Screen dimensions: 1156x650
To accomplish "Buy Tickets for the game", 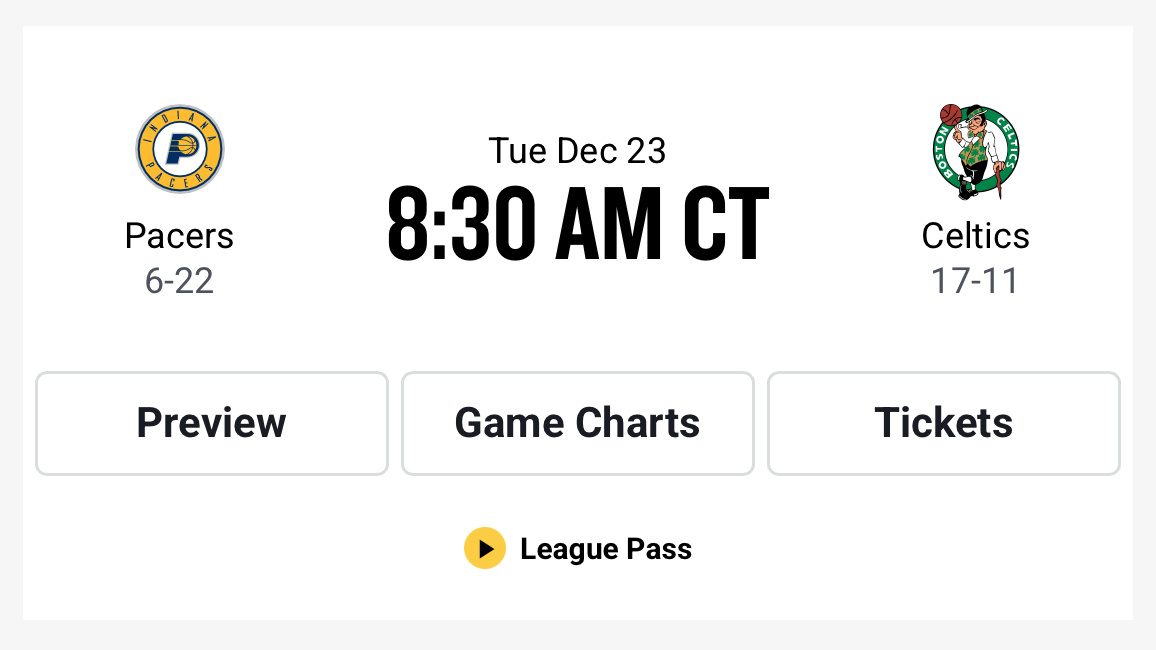I will coord(943,423).
